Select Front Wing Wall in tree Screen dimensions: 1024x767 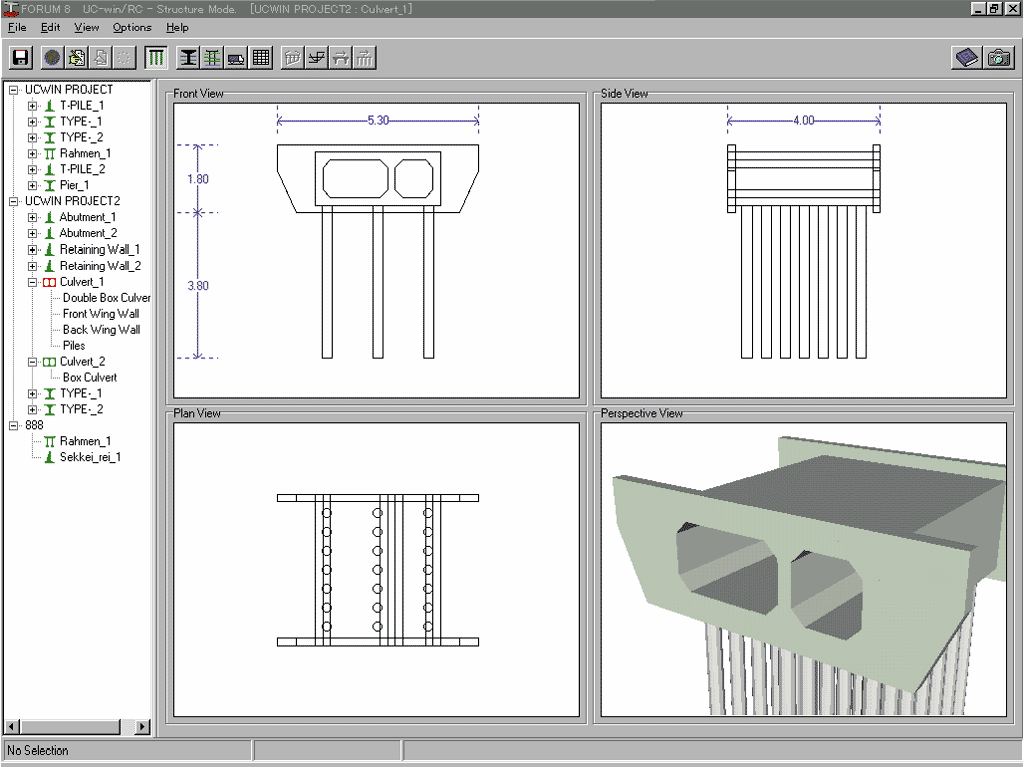[x=101, y=314]
